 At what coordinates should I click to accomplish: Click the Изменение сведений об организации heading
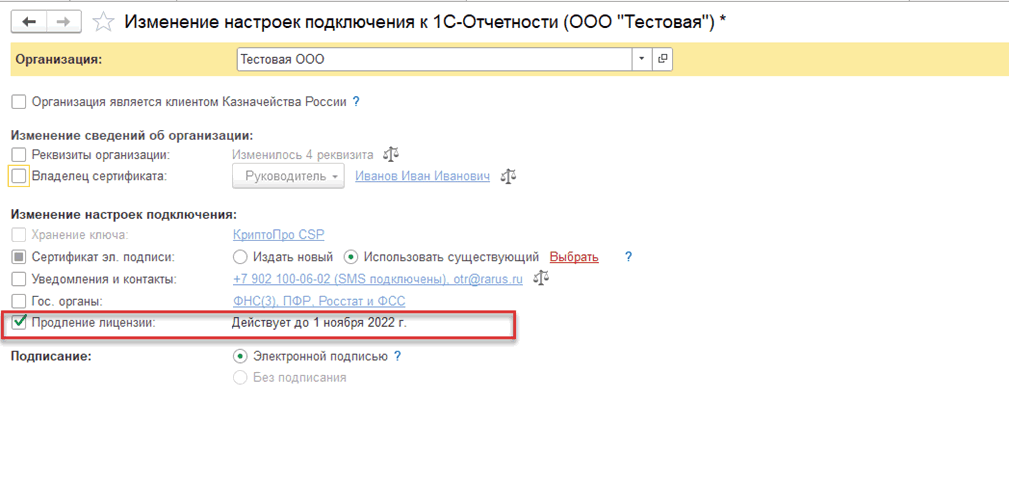click(x=133, y=136)
